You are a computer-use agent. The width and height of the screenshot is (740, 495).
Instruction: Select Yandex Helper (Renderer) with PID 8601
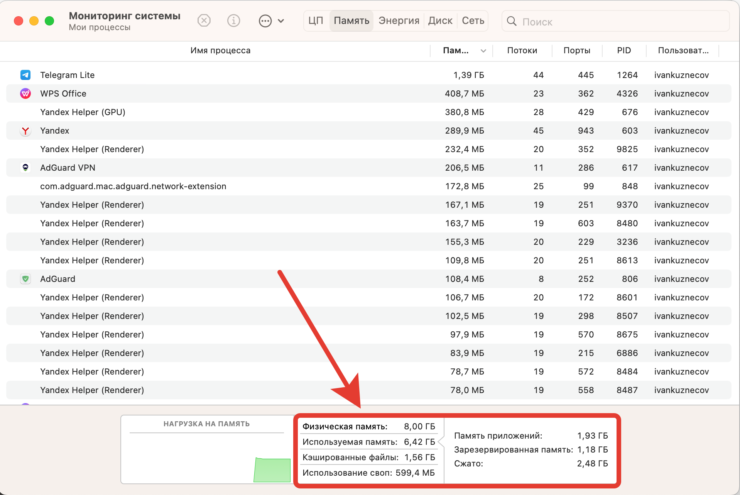(369, 297)
